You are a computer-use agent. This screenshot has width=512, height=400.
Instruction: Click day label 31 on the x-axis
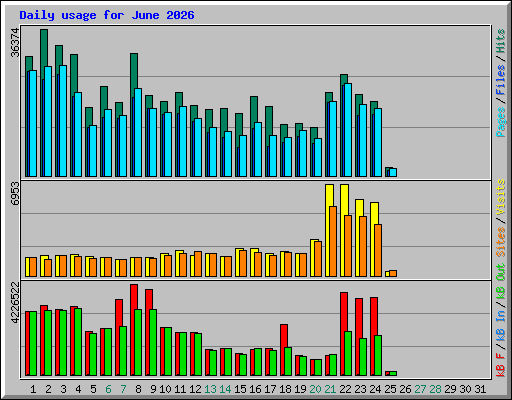click(x=480, y=389)
